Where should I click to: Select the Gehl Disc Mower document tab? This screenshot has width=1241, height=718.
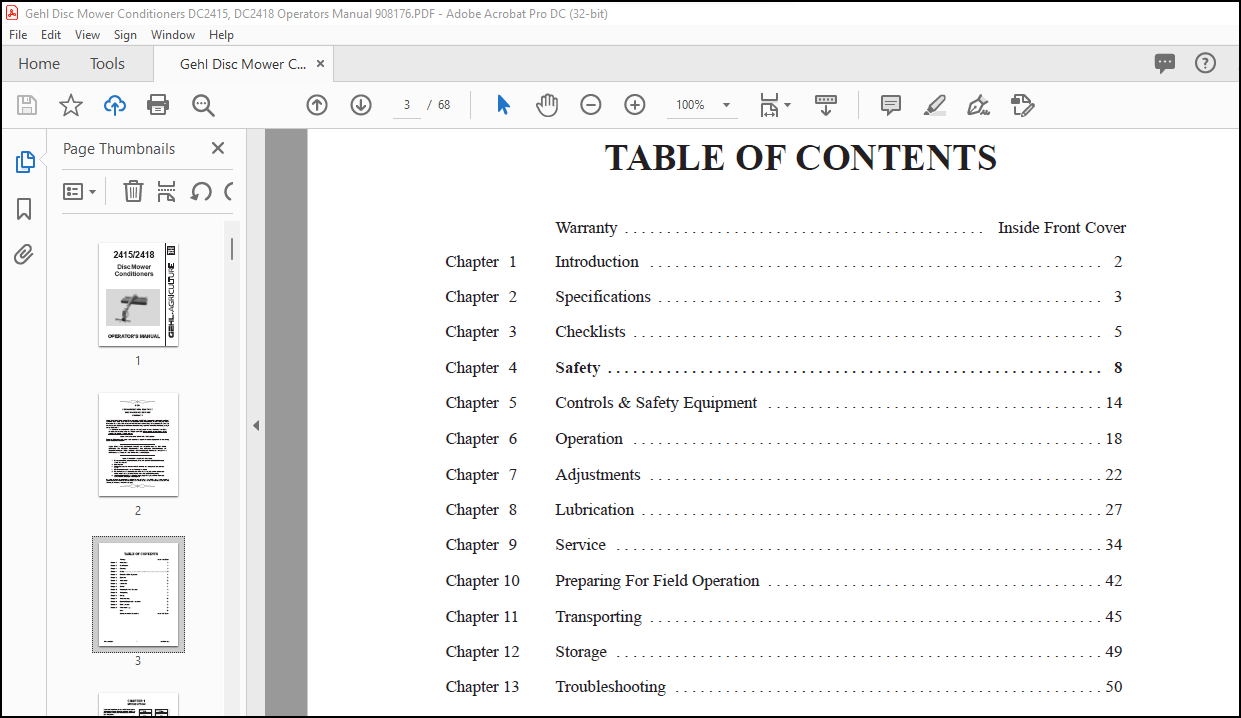tap(243, 64)
